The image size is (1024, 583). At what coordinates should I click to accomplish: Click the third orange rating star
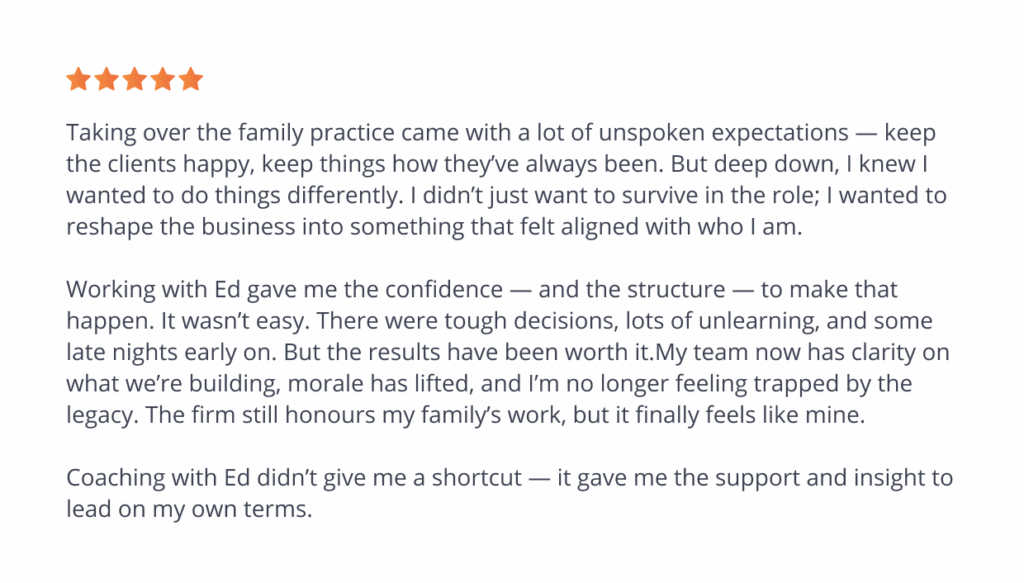(135, 79)
